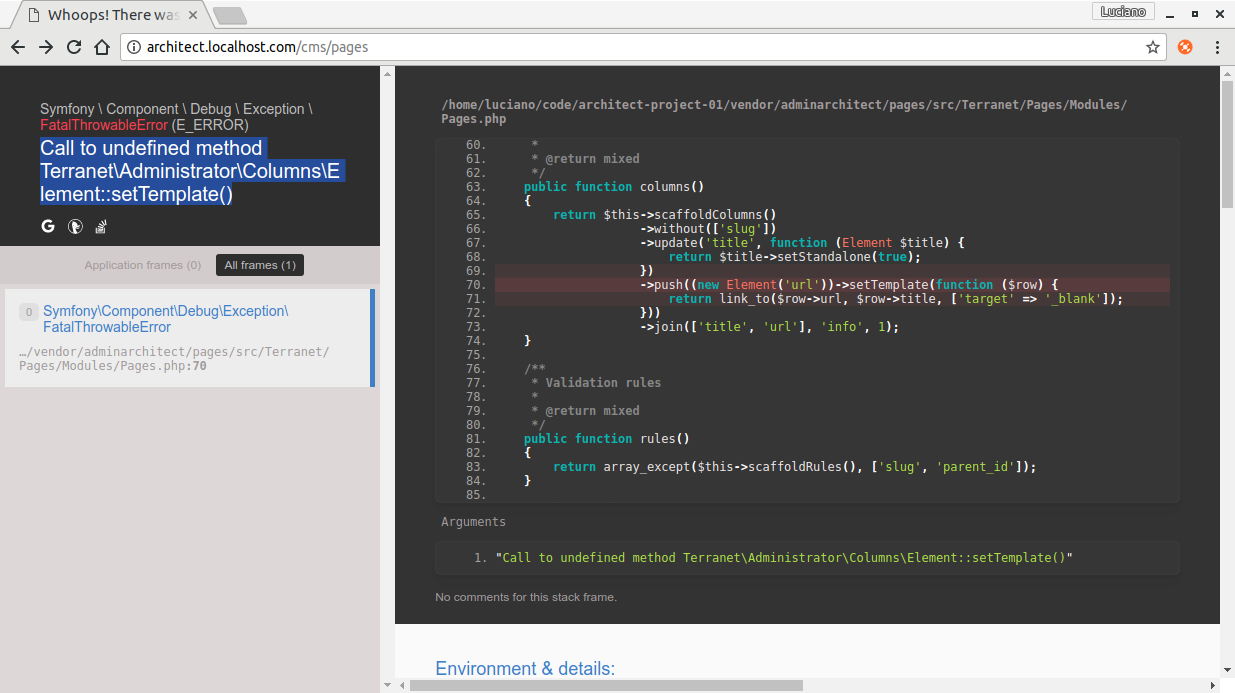Switch to All frames (1)
Image resolution: width=1235 pixels, height=693 pixels.
pyautogui.click(x=260, y=265)
